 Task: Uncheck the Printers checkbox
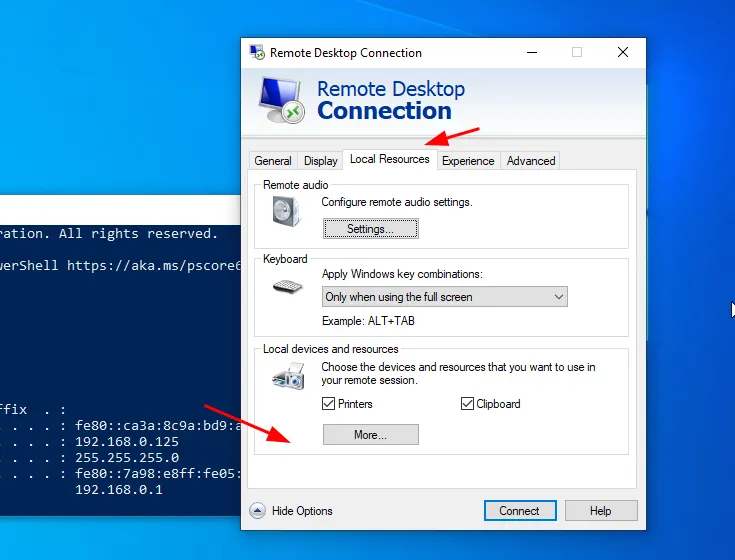coord(329,404)
